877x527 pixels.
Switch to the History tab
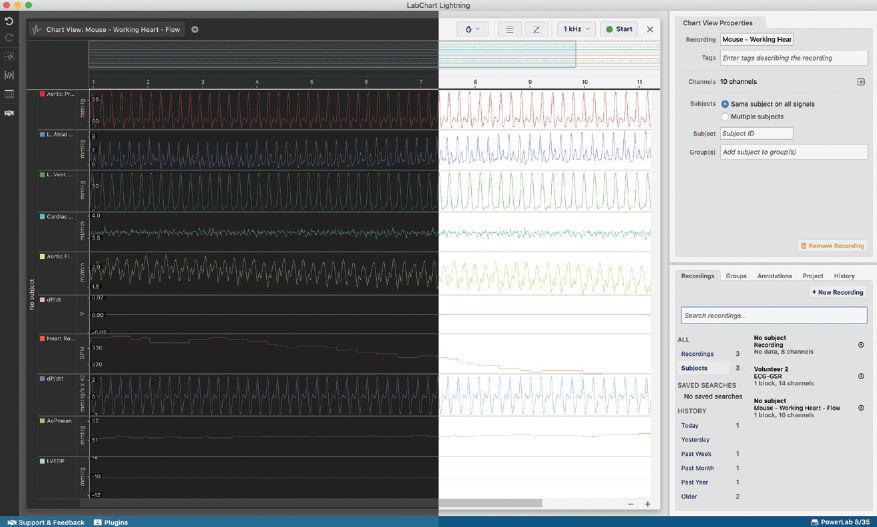tap(844, 276)
